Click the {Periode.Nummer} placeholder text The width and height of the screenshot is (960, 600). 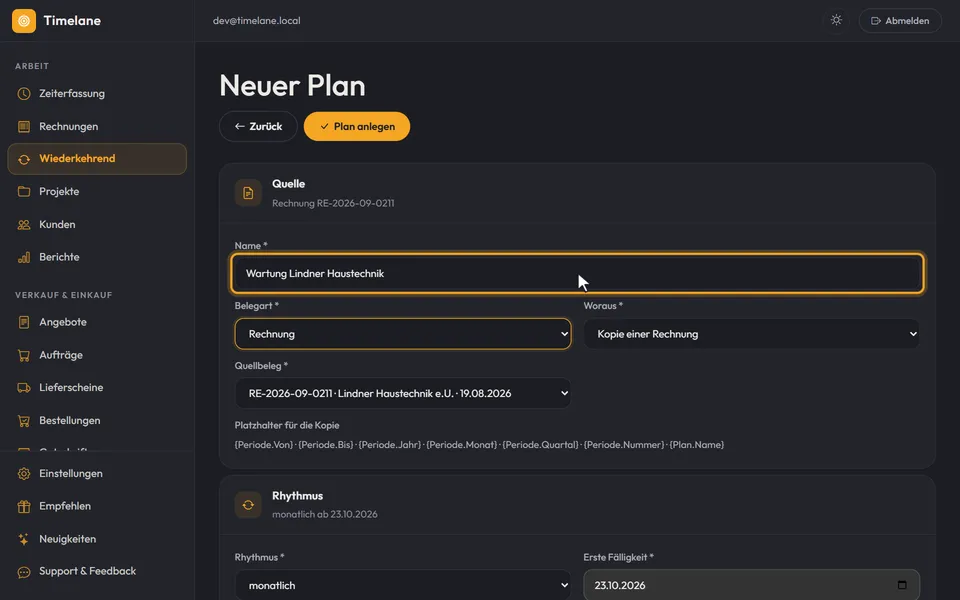624,444
